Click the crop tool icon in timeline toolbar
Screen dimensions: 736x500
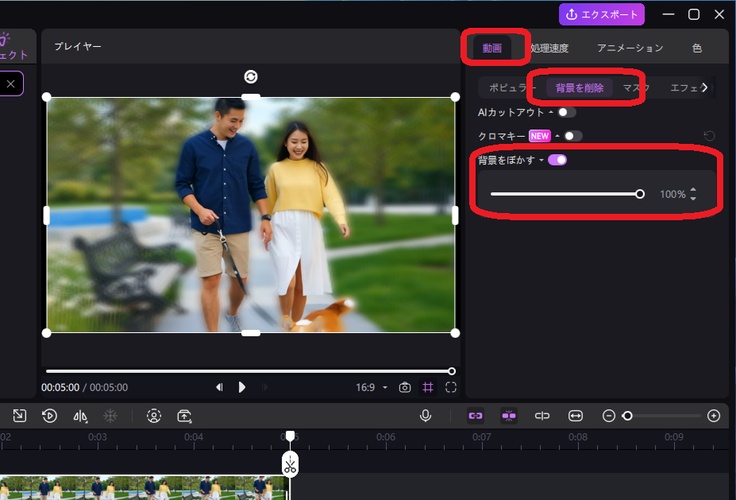coord(19,415)
